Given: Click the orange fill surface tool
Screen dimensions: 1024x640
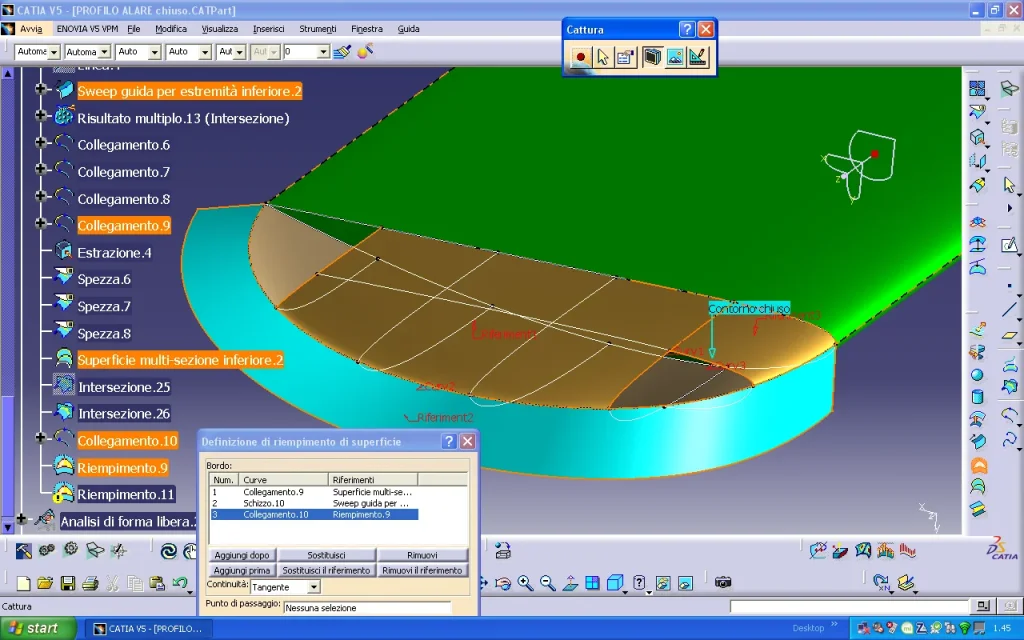Looking at the screenshot, I should [978, 466].
